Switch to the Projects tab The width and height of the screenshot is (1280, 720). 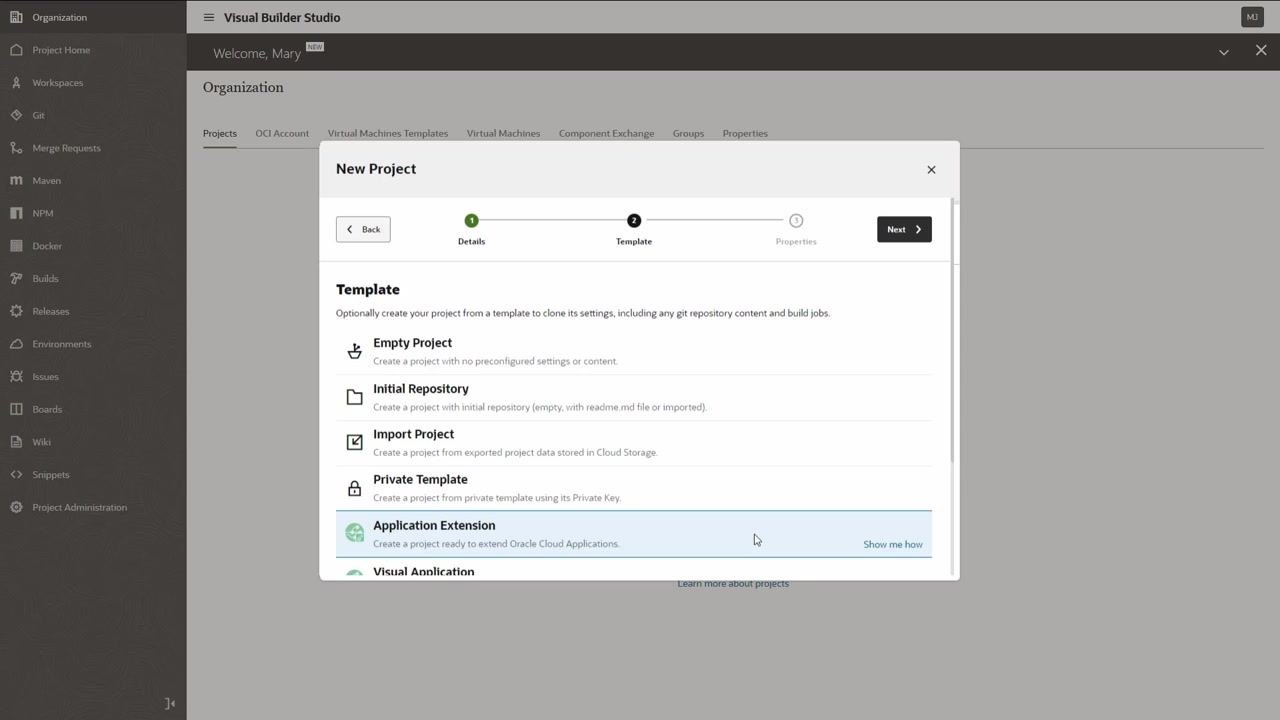click(220, 133)
